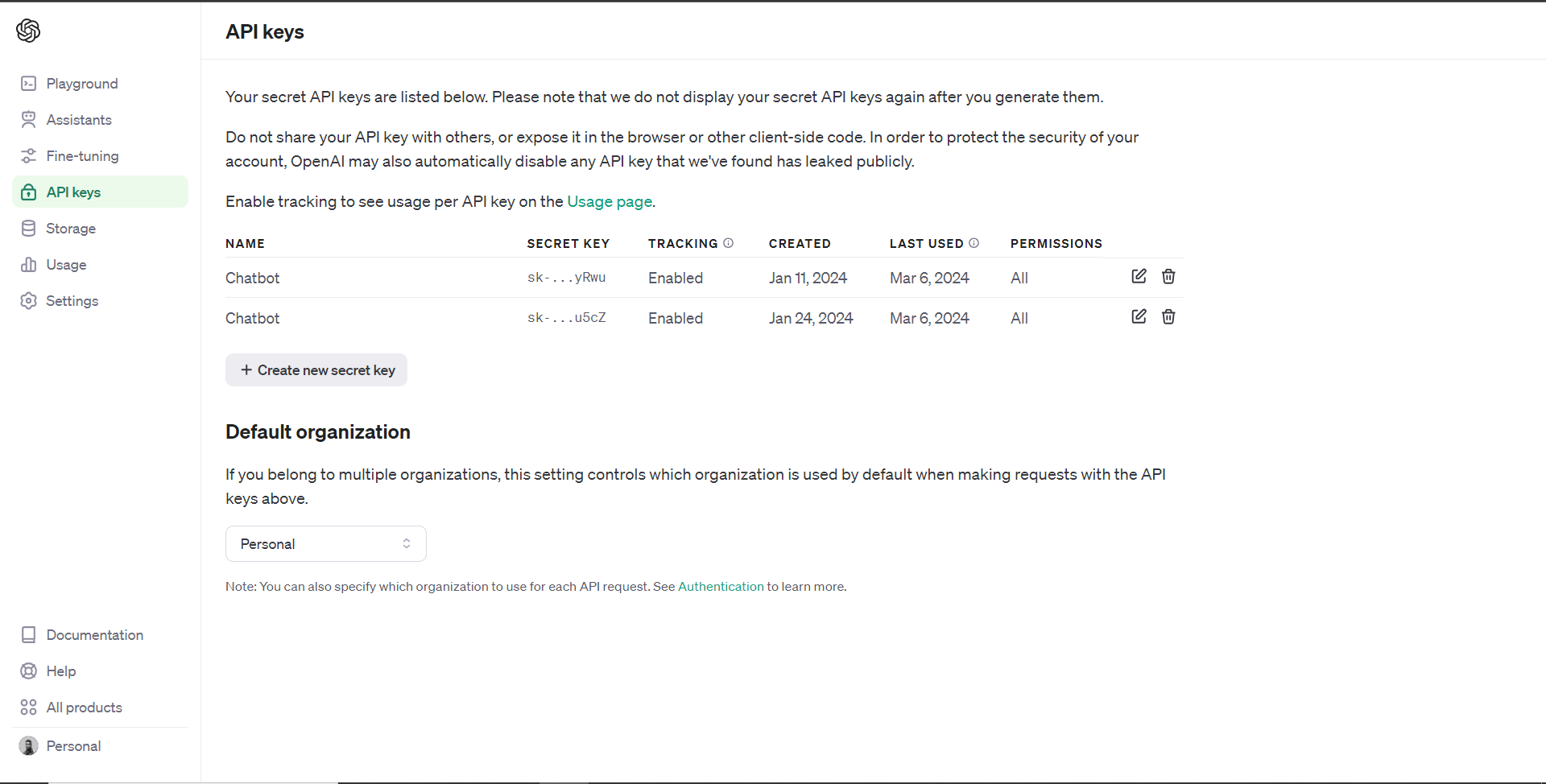Show the Last Used info tooltip icon
Image resolution: width=1546 pixels, height=784 pixels.
973,243
